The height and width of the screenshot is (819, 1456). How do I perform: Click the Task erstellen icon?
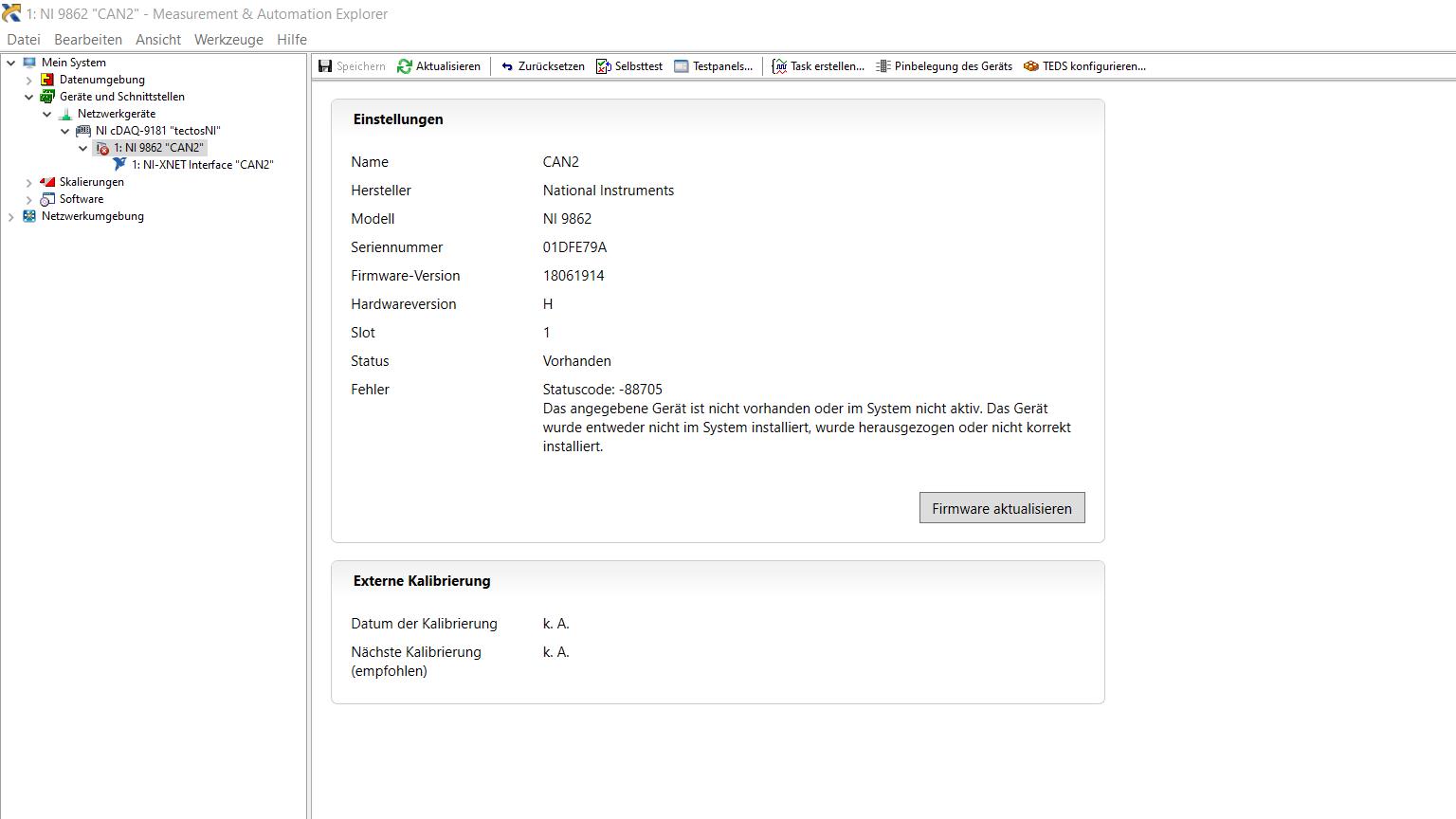coord(779,66)
